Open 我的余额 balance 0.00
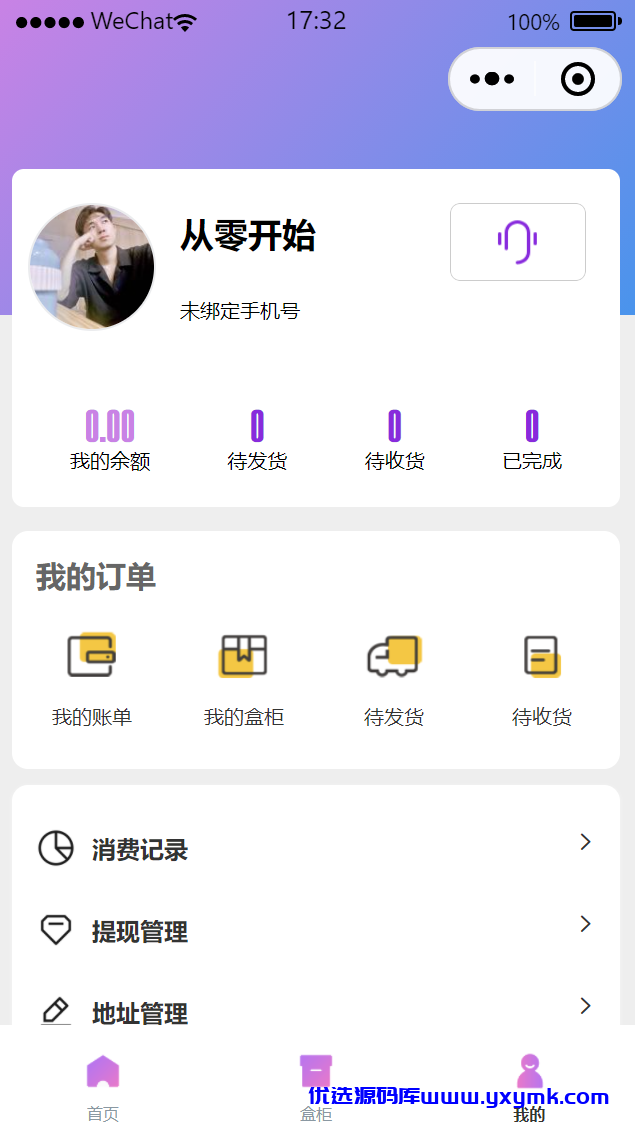 (x=110, y=440)
